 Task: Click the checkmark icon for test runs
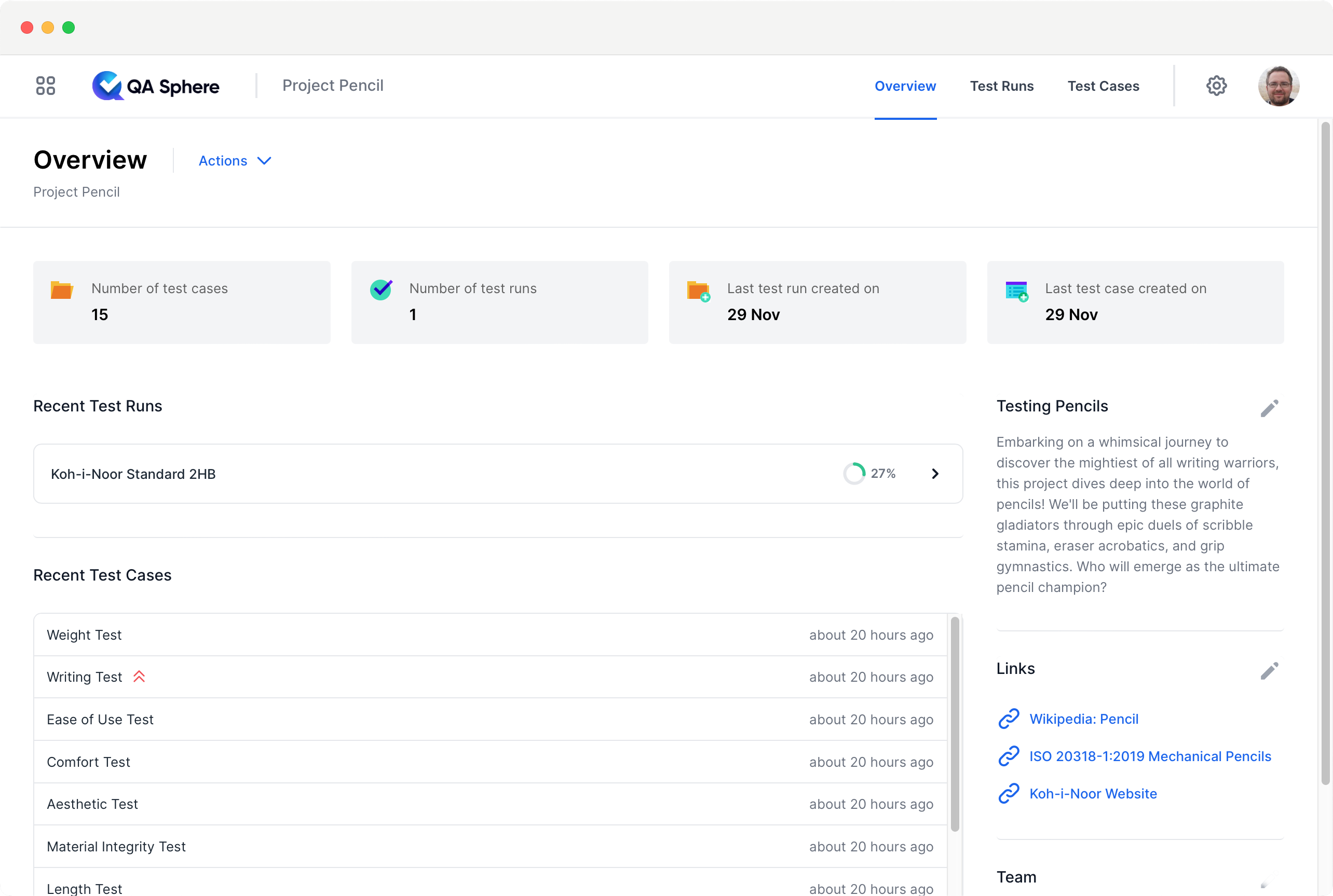pos(380,290)
